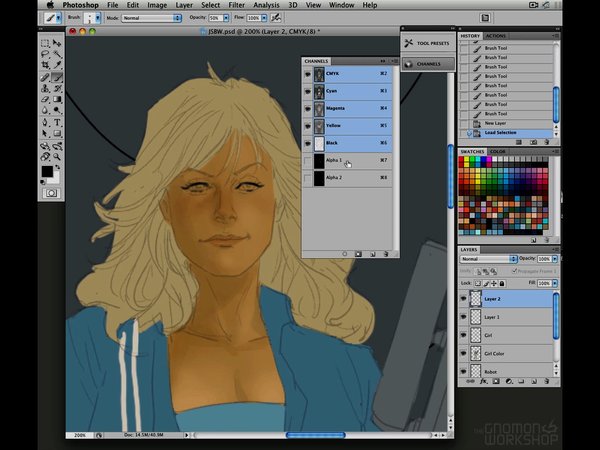The height and width of the screenshot is (450, 600).
Task: Open the brush Opacity slider dropdown
Action: pyautogui.click(x=226, y=18)
